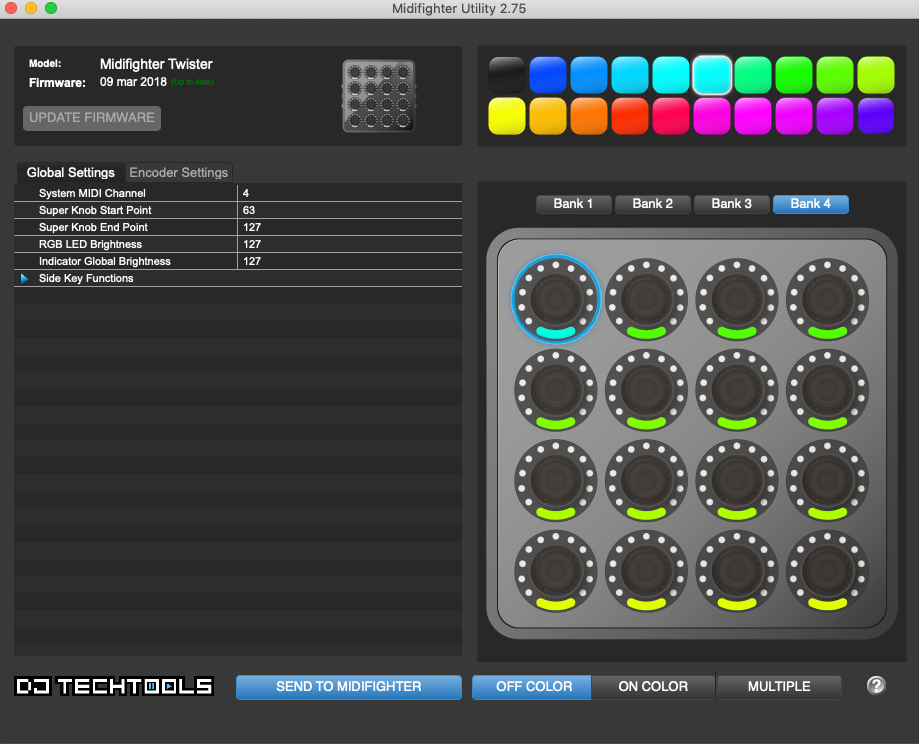Switch to Bank 2

pyautogui.click(x=652, y=203)
